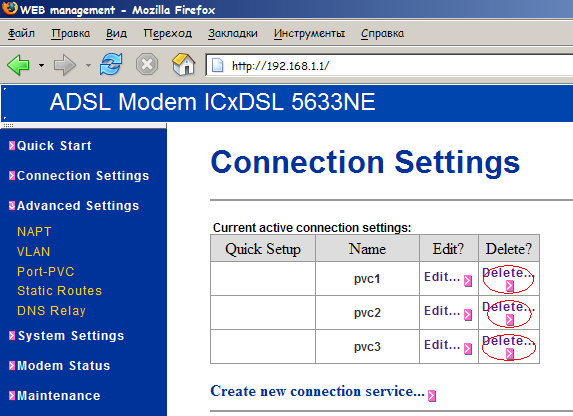Click the pink arrow icon under pvc1 Delete
Image resolution: width=573 pixels, height=416 pixels.
(x=510, y=286)
